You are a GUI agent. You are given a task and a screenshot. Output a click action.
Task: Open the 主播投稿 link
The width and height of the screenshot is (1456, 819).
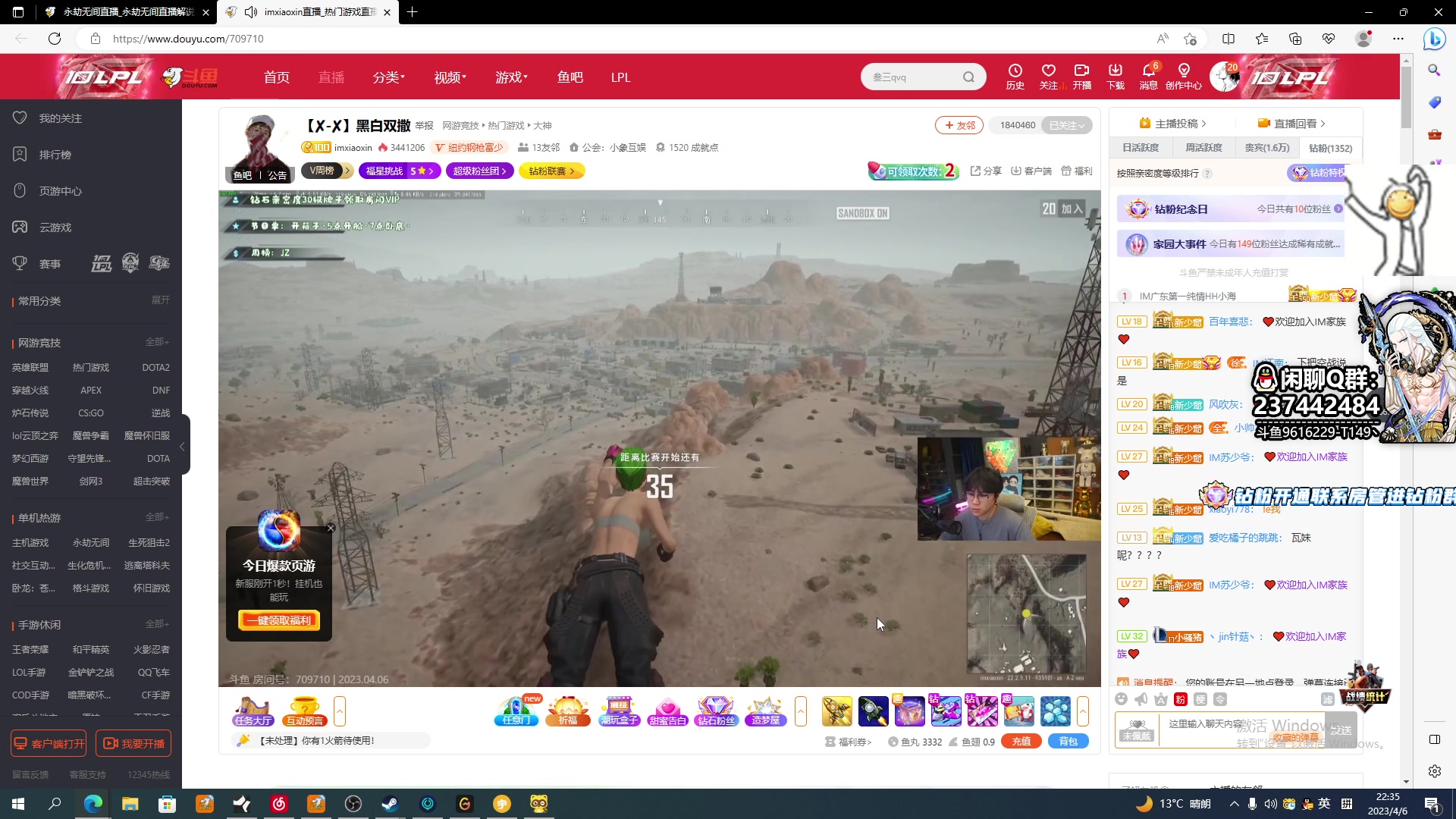tap(1173, 124)
